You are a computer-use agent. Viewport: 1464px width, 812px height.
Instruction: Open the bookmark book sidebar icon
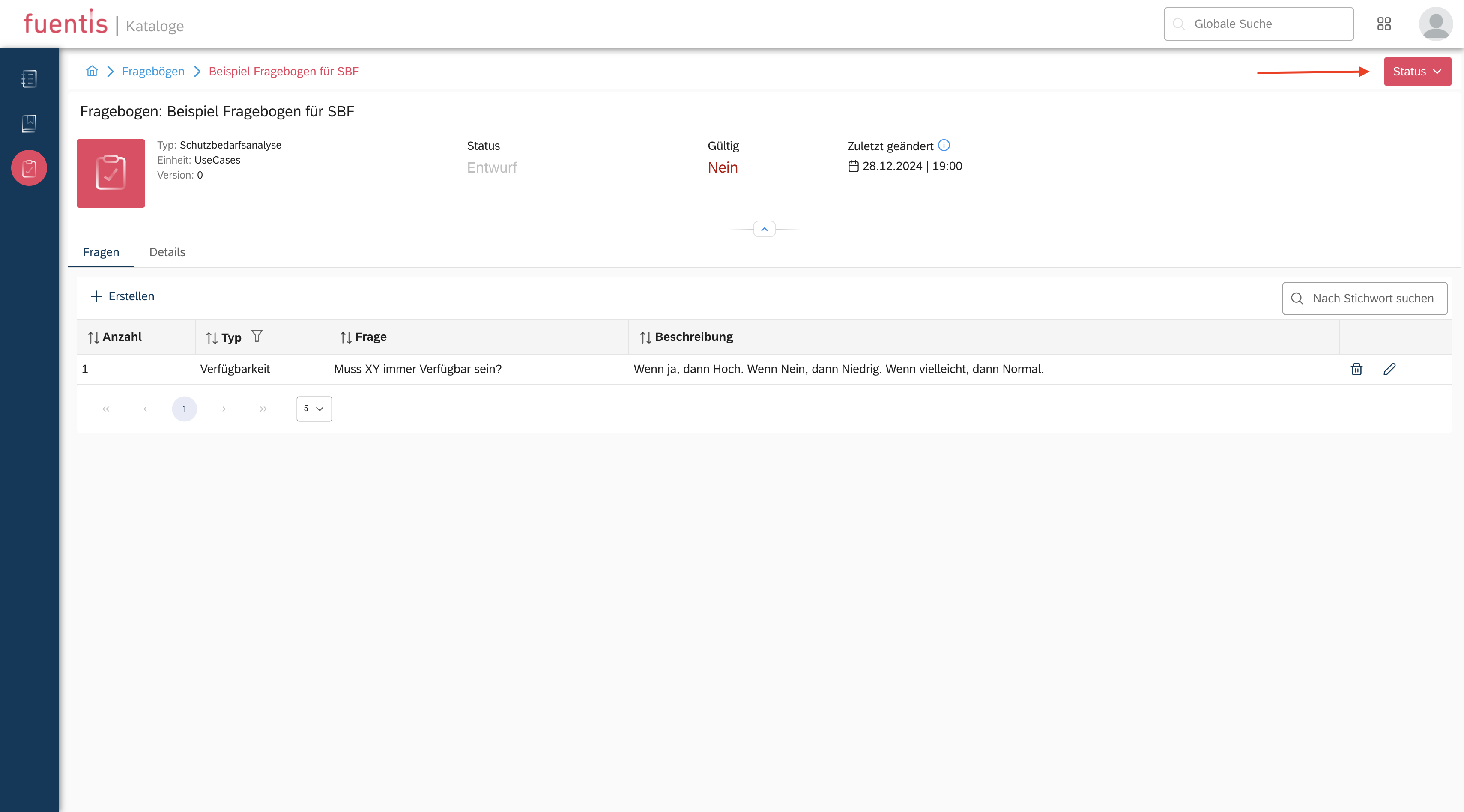click(29, 123)
